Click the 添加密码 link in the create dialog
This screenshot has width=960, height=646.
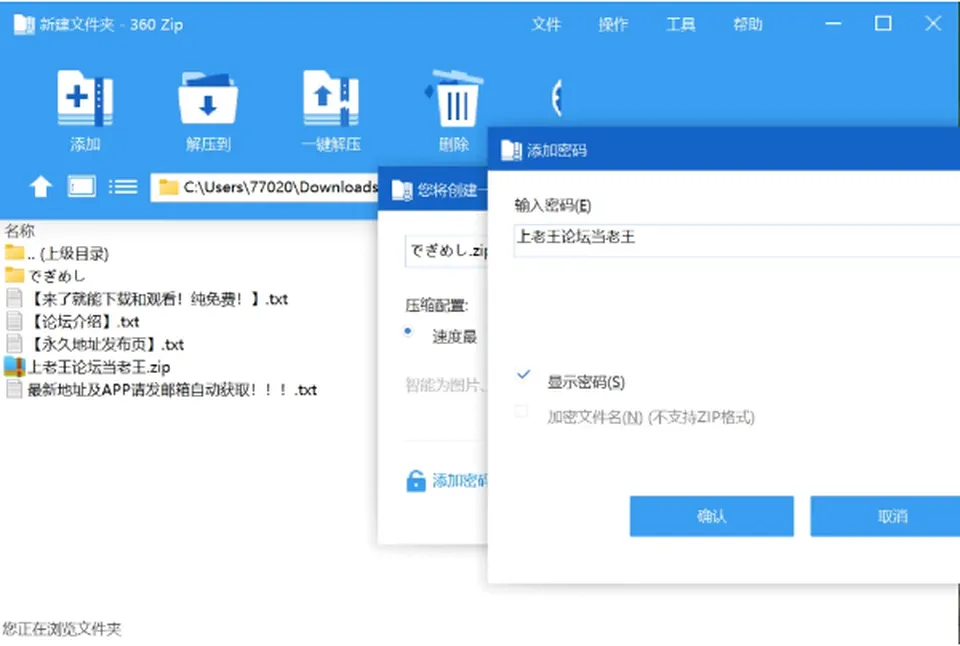point(460,481)
